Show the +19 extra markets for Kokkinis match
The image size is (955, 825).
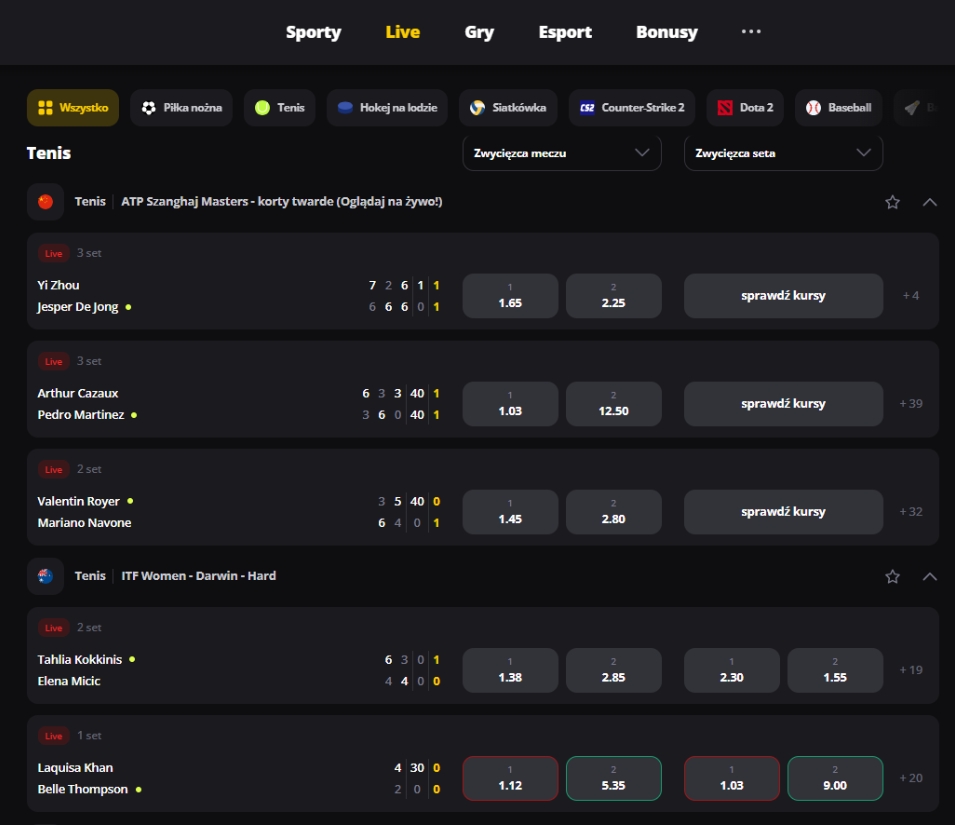pos(911,670)
